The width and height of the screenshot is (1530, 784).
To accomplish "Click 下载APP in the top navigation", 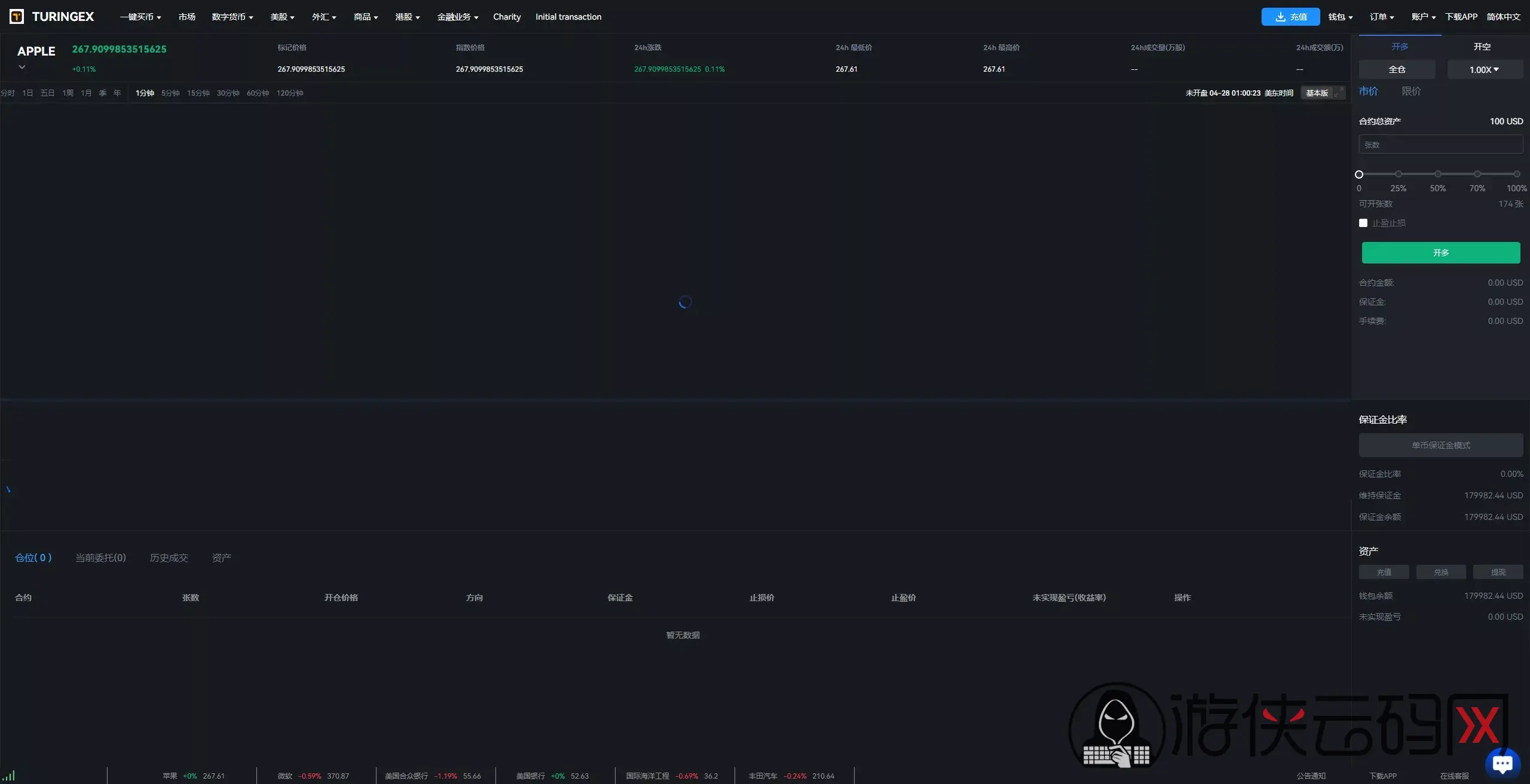I will [x=1461, y=17].
